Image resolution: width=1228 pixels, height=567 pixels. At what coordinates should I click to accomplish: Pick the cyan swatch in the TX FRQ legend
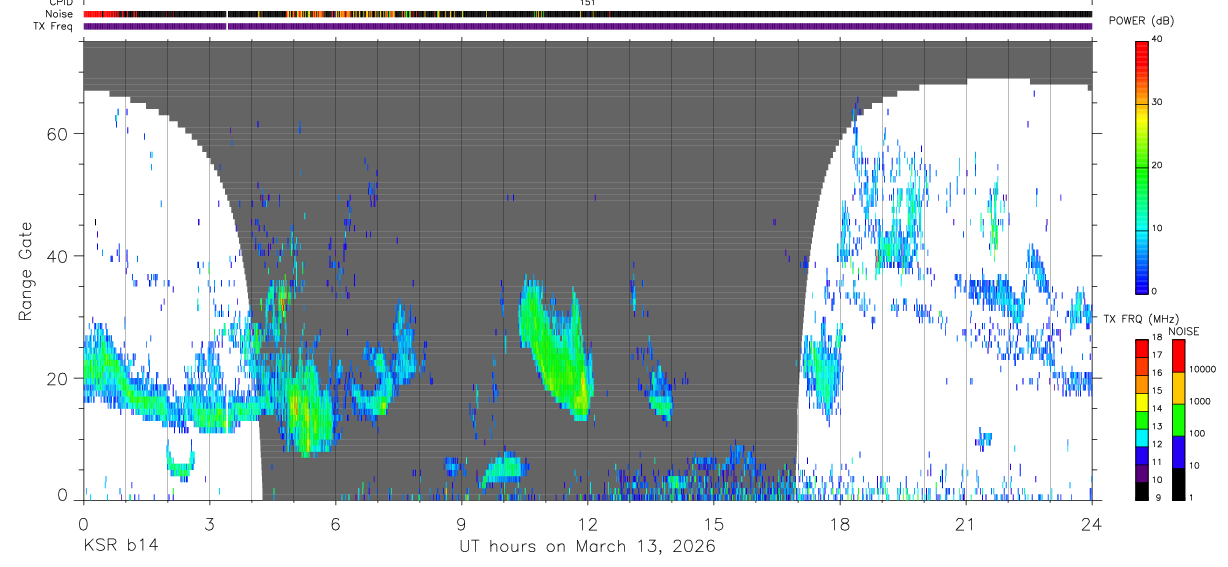tap(1141, 437)
